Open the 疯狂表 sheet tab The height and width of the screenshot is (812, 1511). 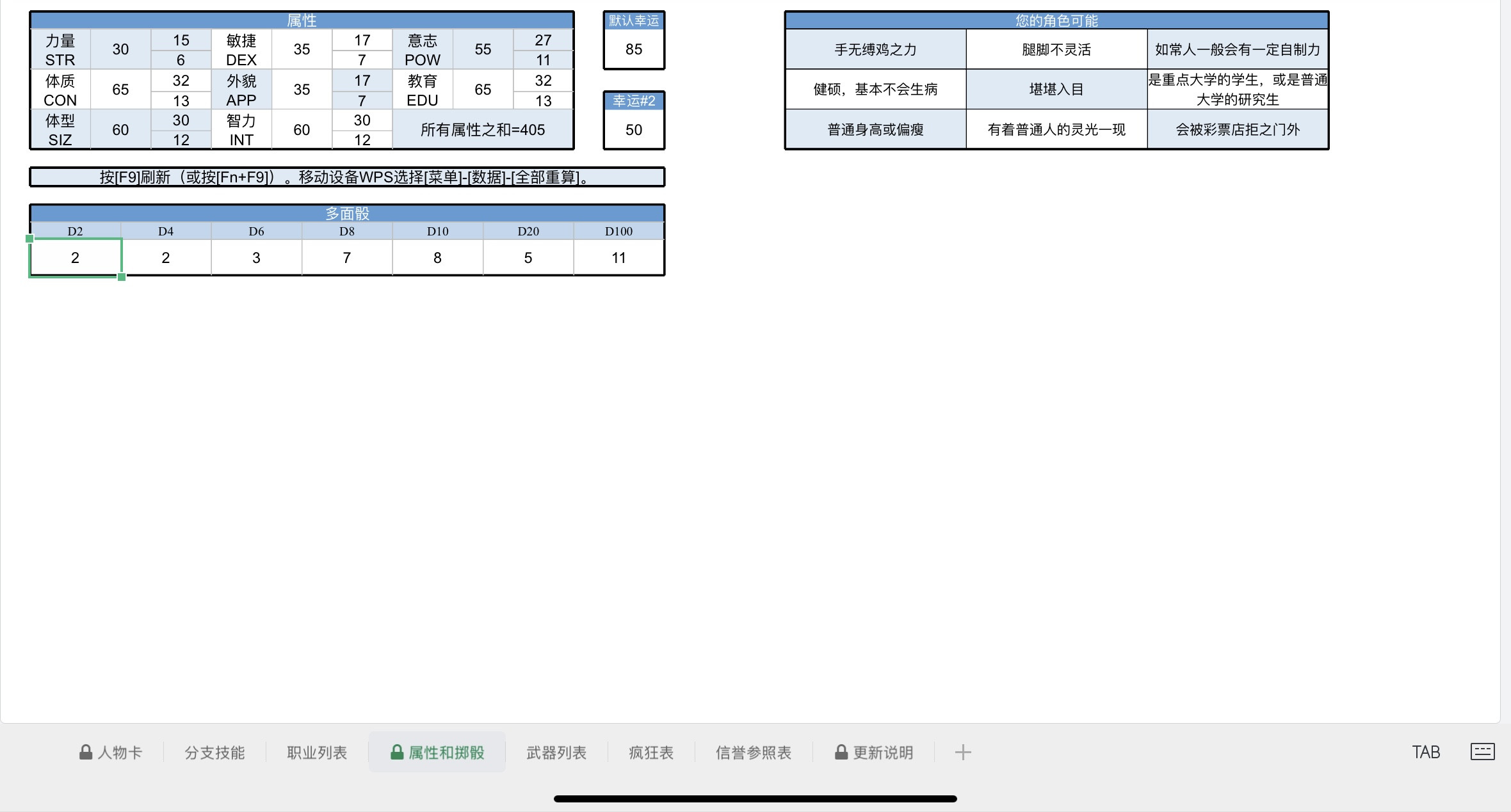pos(650,752)
